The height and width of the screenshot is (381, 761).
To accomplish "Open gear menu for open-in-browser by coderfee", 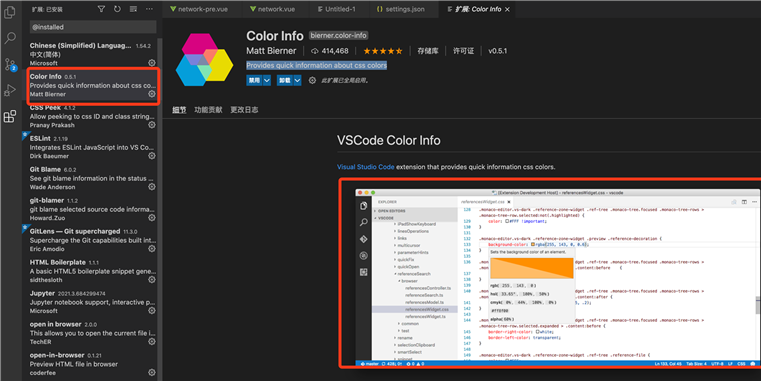I will 151,372.
